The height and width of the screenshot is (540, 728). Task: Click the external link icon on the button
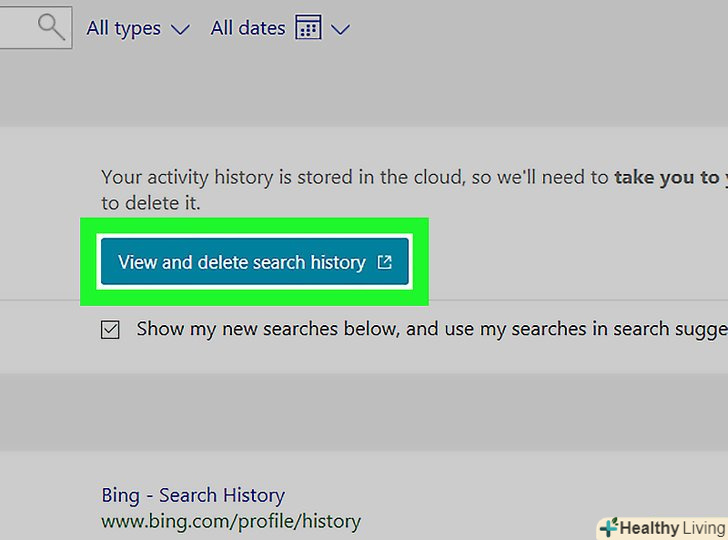(385, 263)
